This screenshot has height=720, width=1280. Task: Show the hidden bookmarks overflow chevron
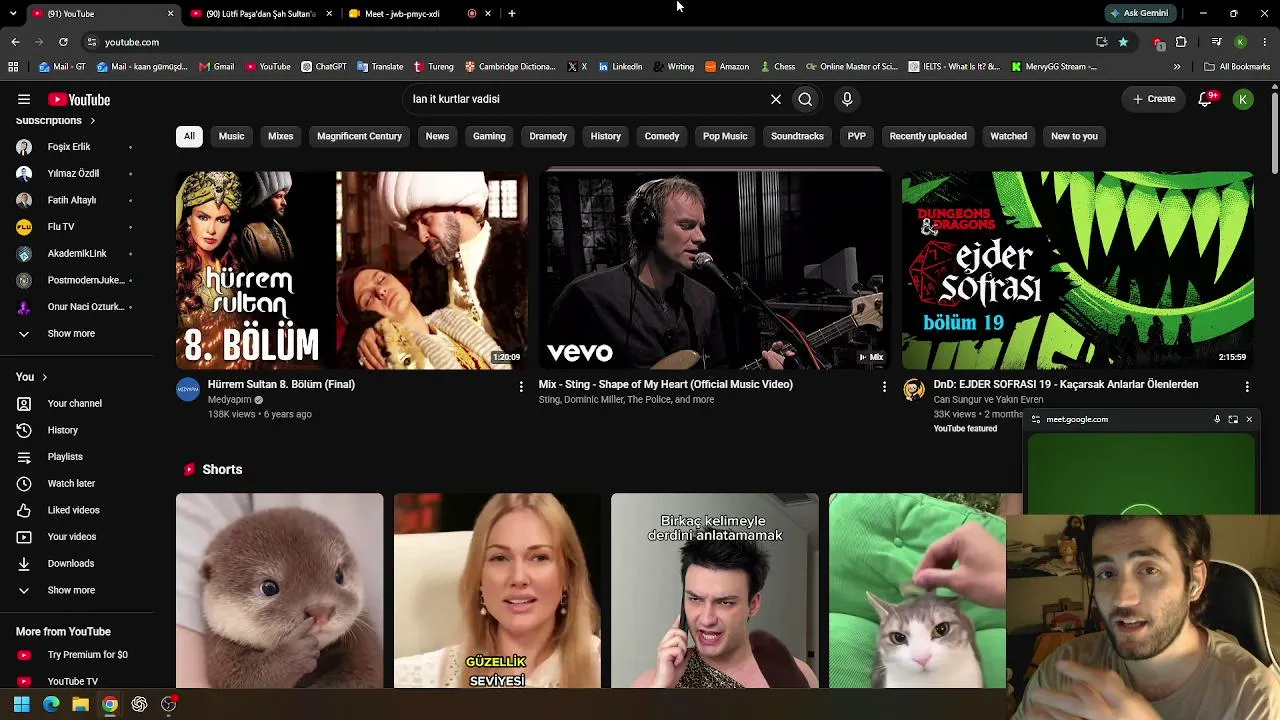[x=1177, y=67]
